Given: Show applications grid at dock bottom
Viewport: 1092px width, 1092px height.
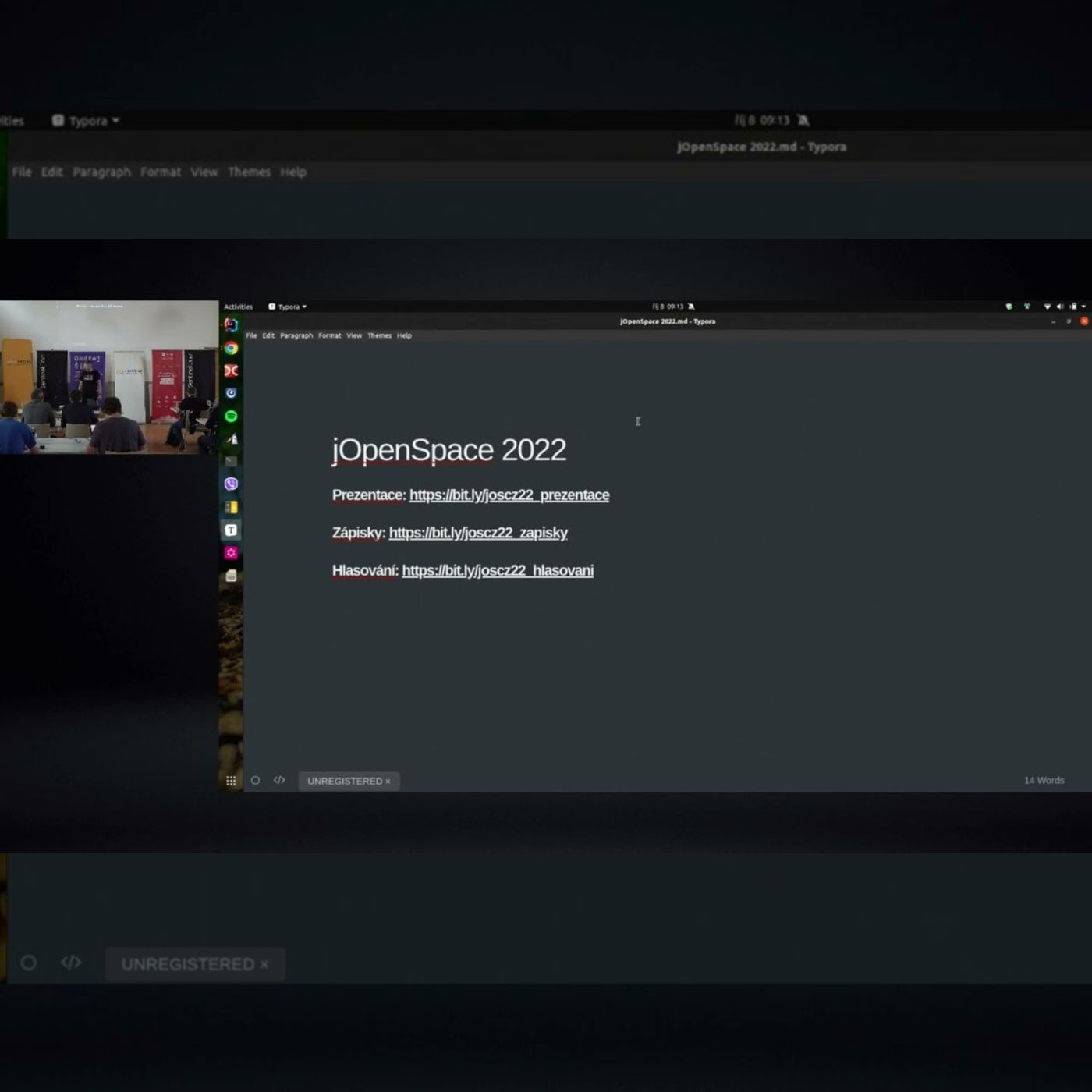Looking at the screenshot, I should tap(231, 780).
